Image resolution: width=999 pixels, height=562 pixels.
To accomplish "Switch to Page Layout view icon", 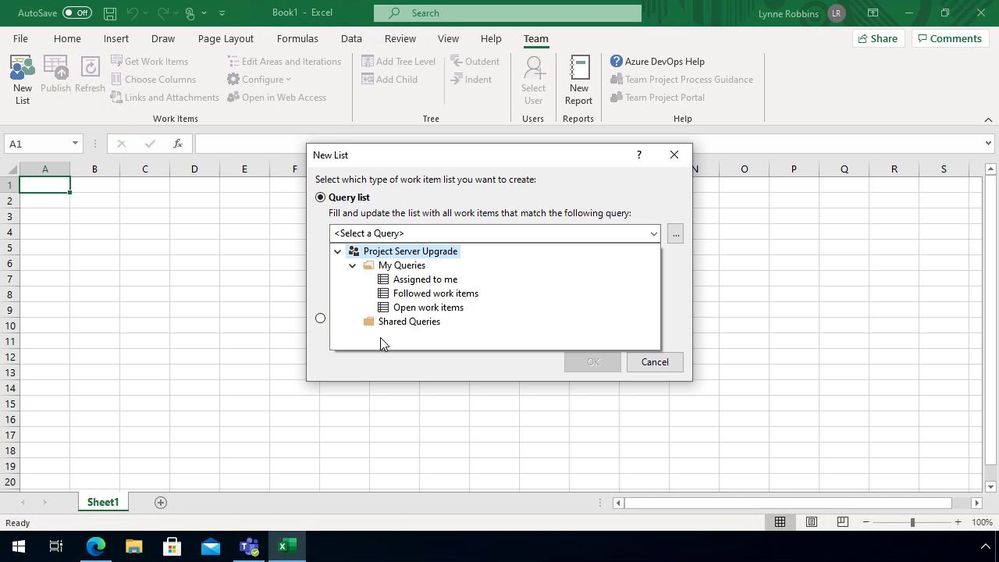I will point(811,522).
